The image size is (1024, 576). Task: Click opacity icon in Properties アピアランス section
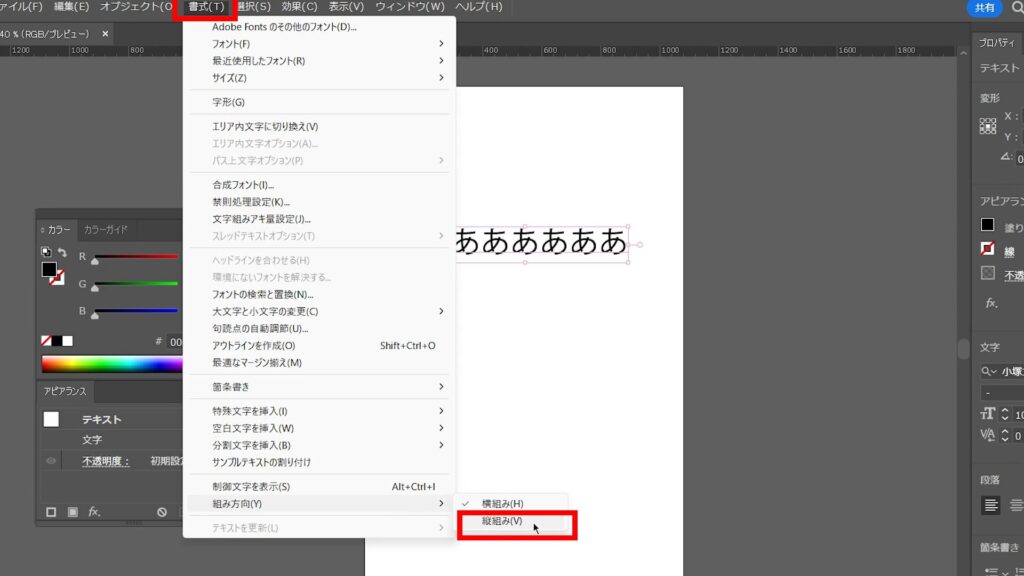987,273
